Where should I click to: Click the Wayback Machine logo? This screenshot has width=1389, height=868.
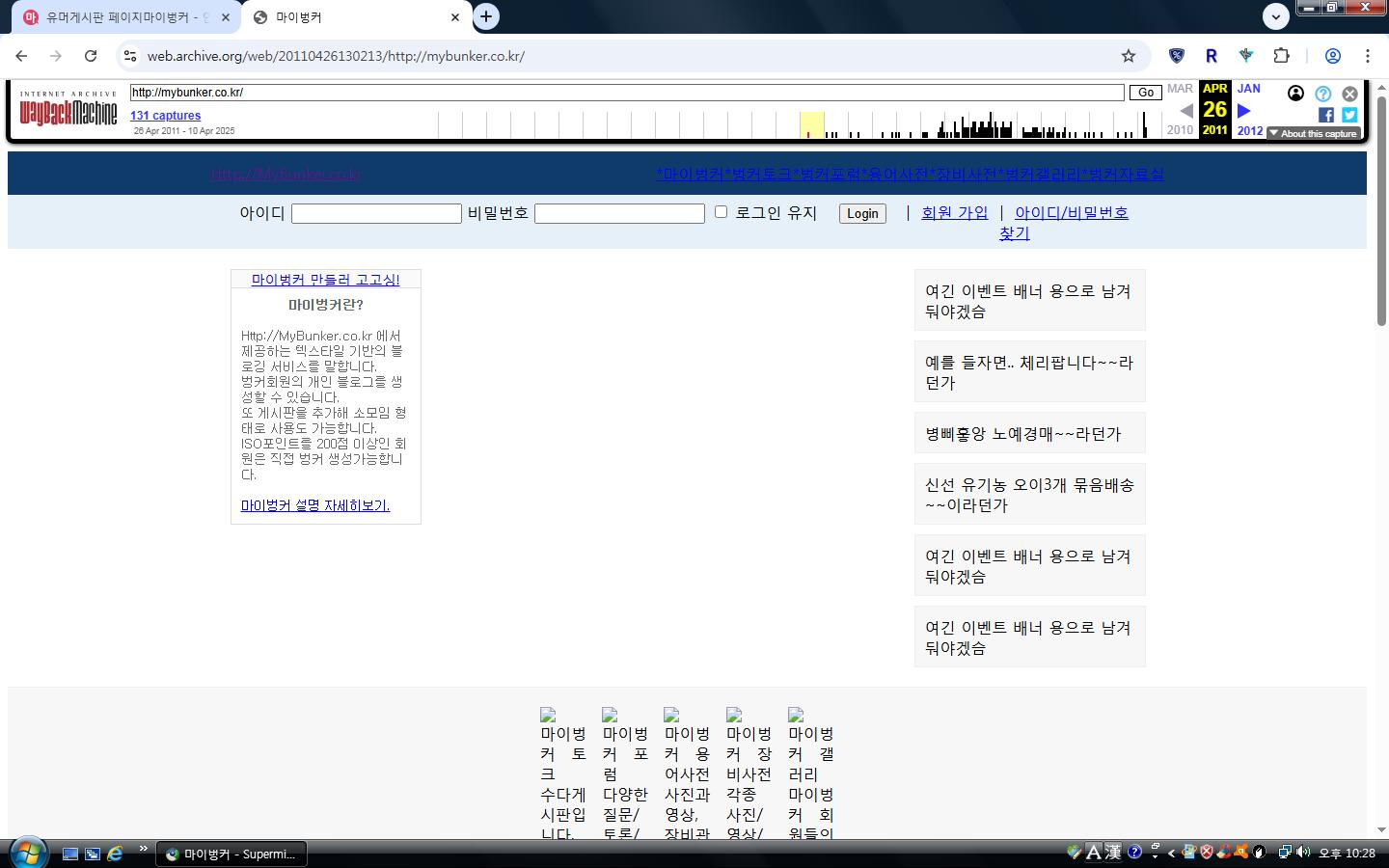click(68, 114)
